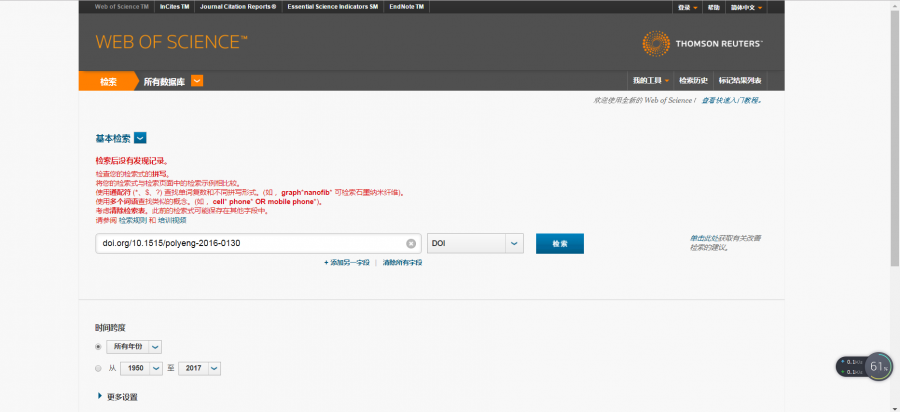Open the 帮助 help link

713,7
